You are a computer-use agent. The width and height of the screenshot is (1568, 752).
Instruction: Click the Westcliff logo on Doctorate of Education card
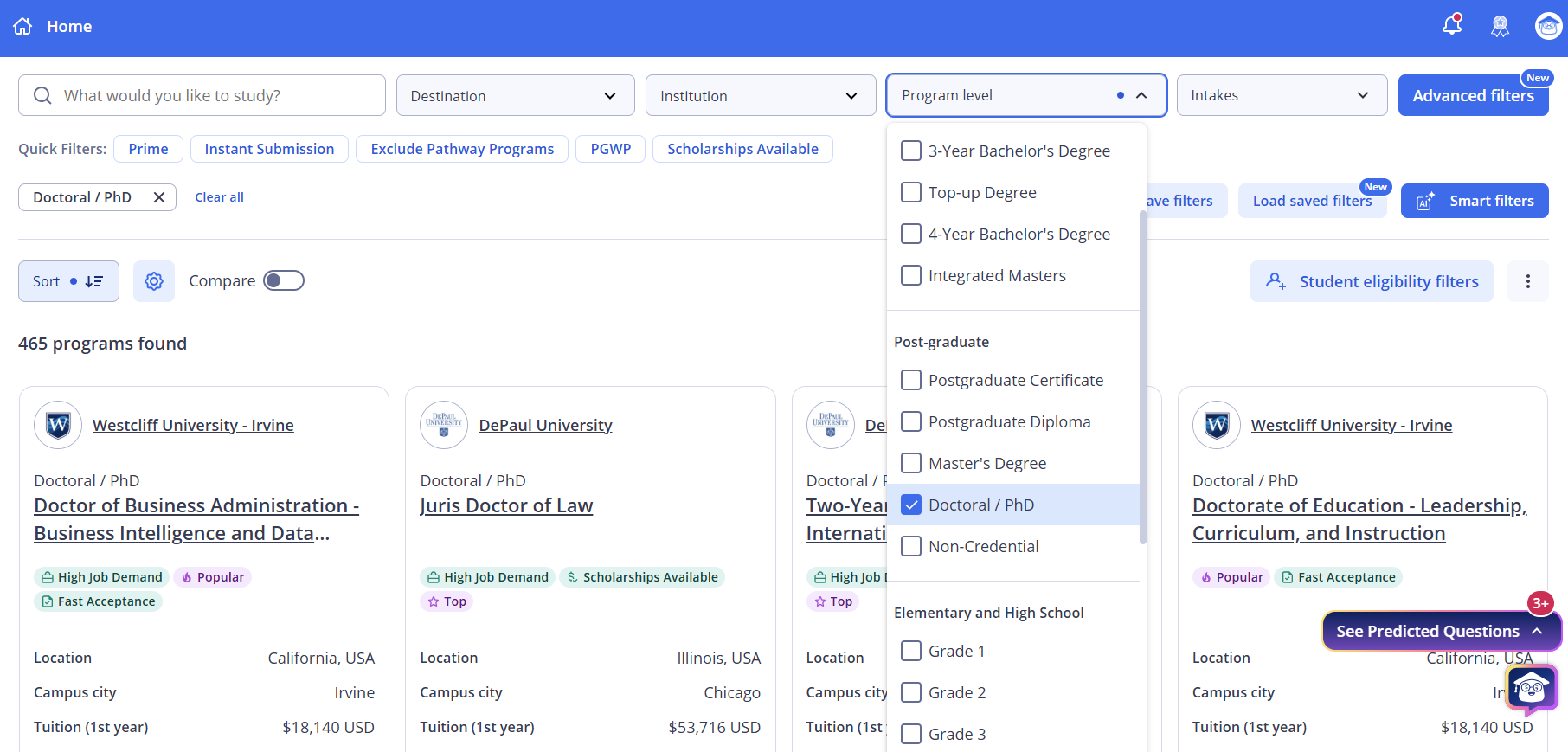pos(1217,425)
